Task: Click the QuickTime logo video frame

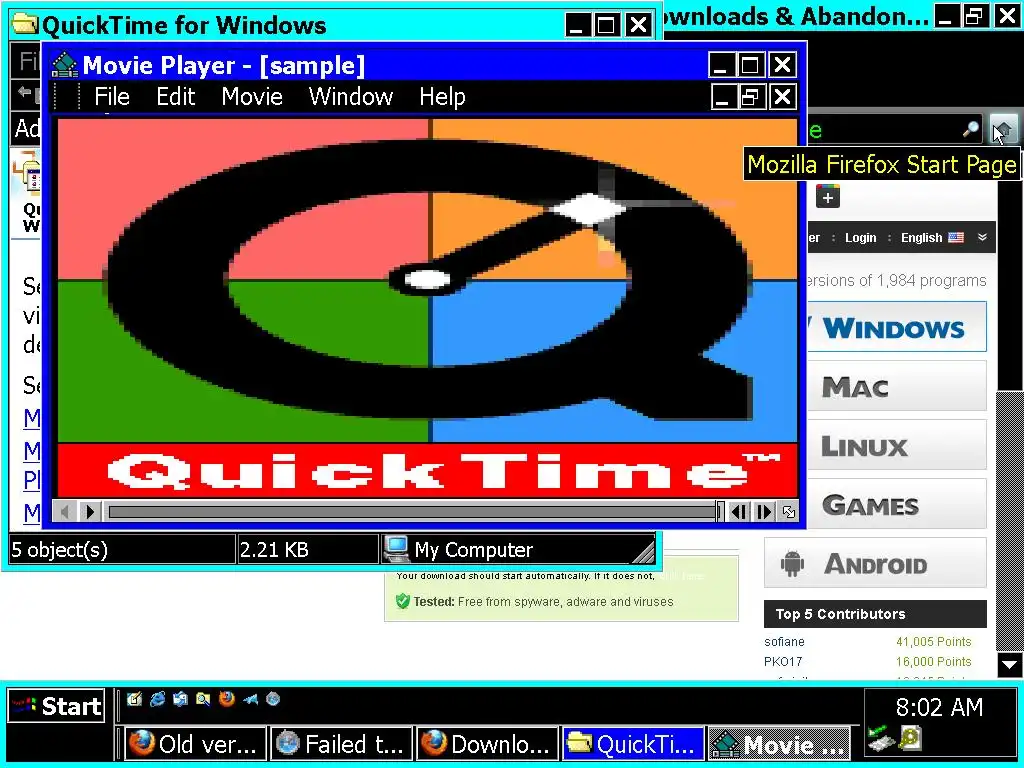Action: coord(428,308)
